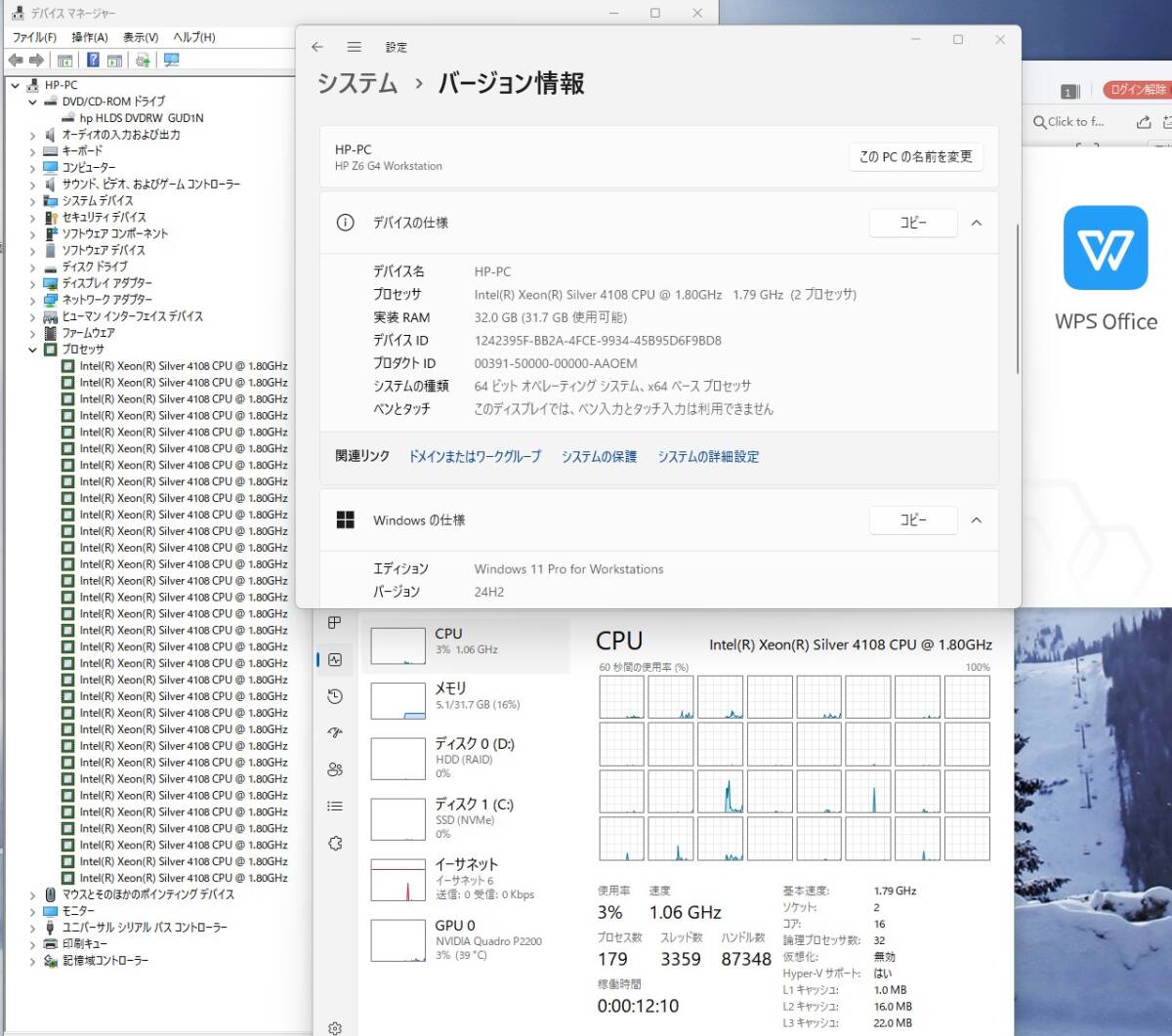
Task: Open Task Manager Services puzzle icon
Action: [335, 843]
